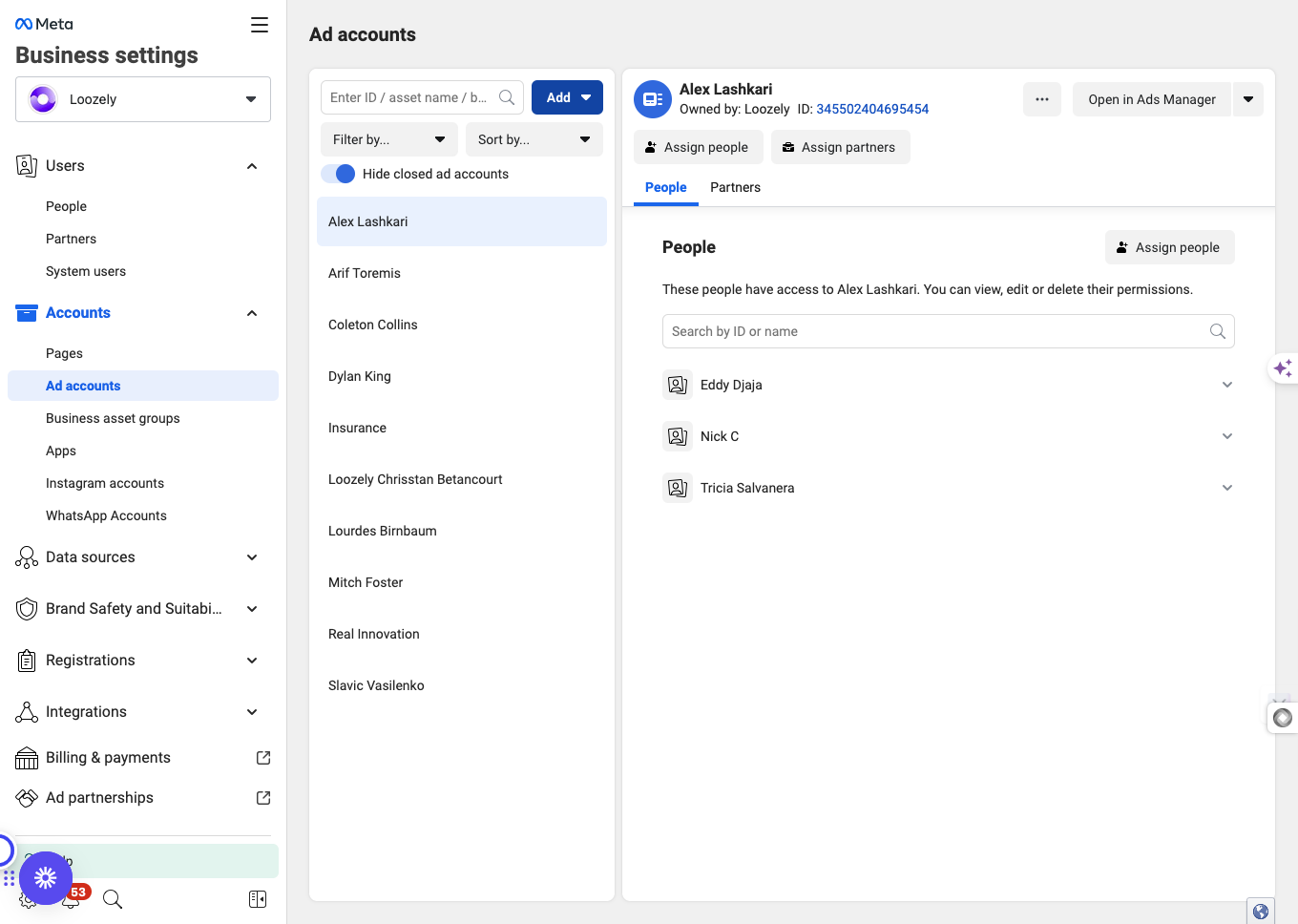This screenshot has width=1298, height=924.
Task: Expand Nick C permissions chevron
Action: tap(1227, 436)
